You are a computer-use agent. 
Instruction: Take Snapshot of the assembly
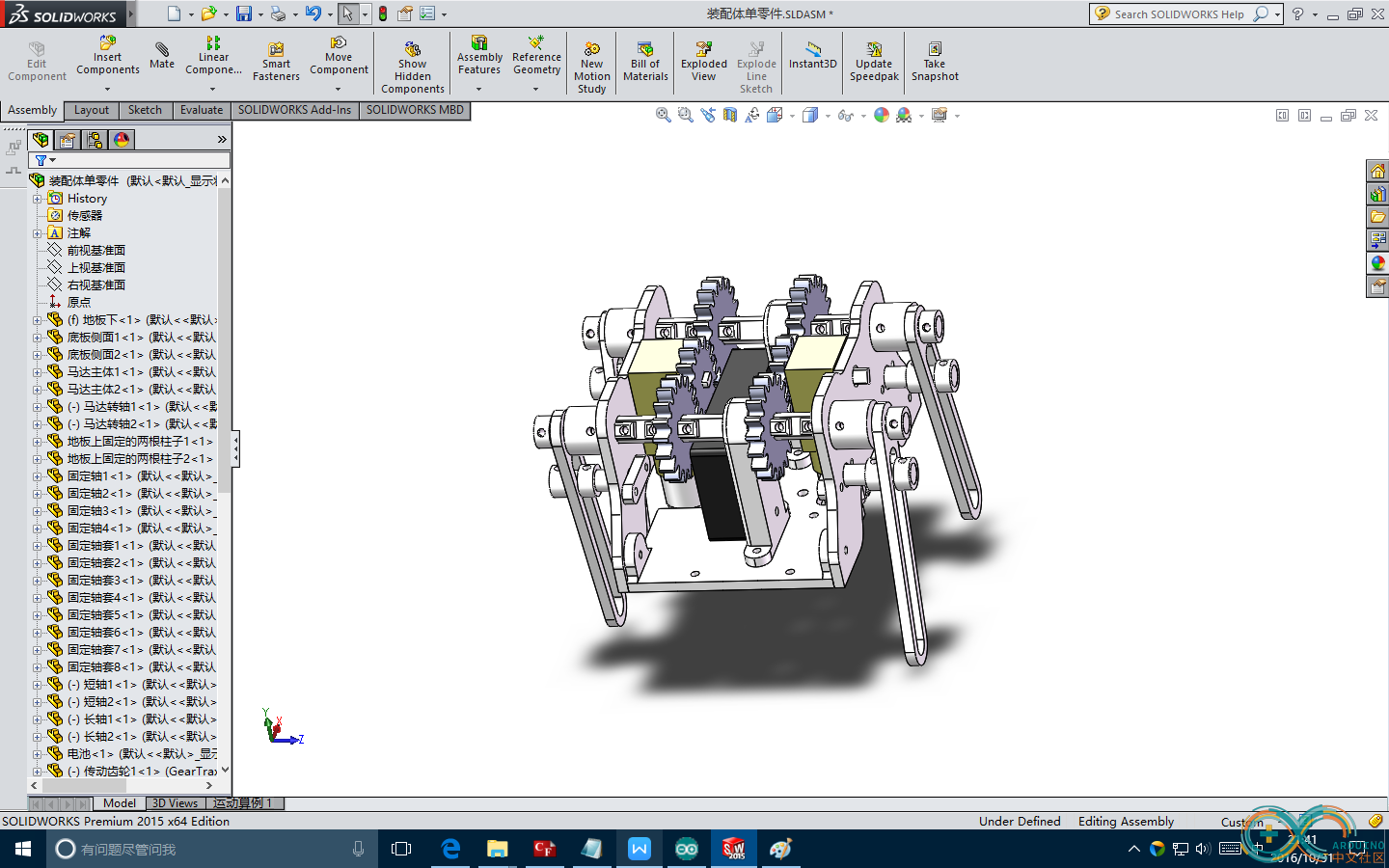point(935,62)
